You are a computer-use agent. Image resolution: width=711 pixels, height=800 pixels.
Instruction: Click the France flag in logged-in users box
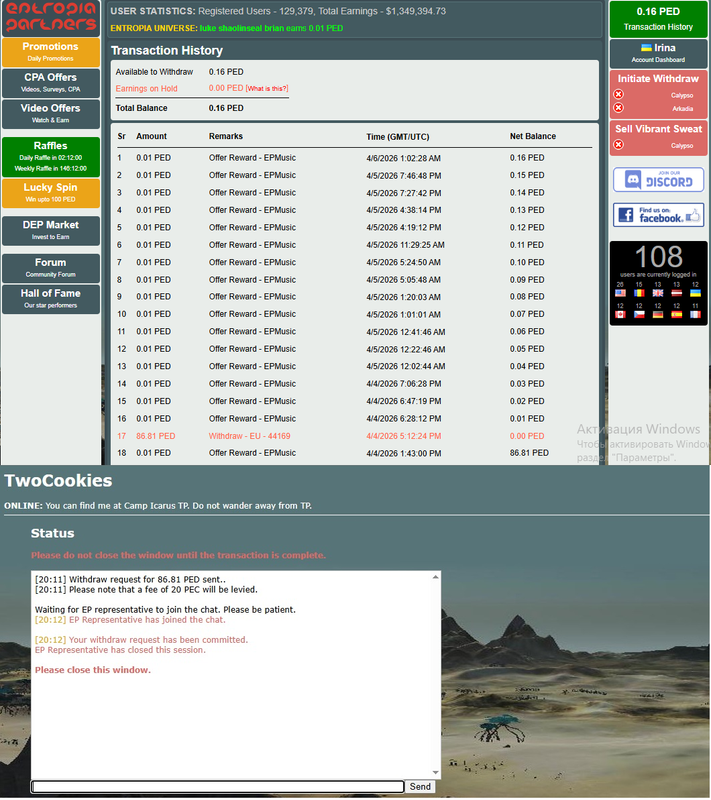pyautogui.click(x=695, y=314)
